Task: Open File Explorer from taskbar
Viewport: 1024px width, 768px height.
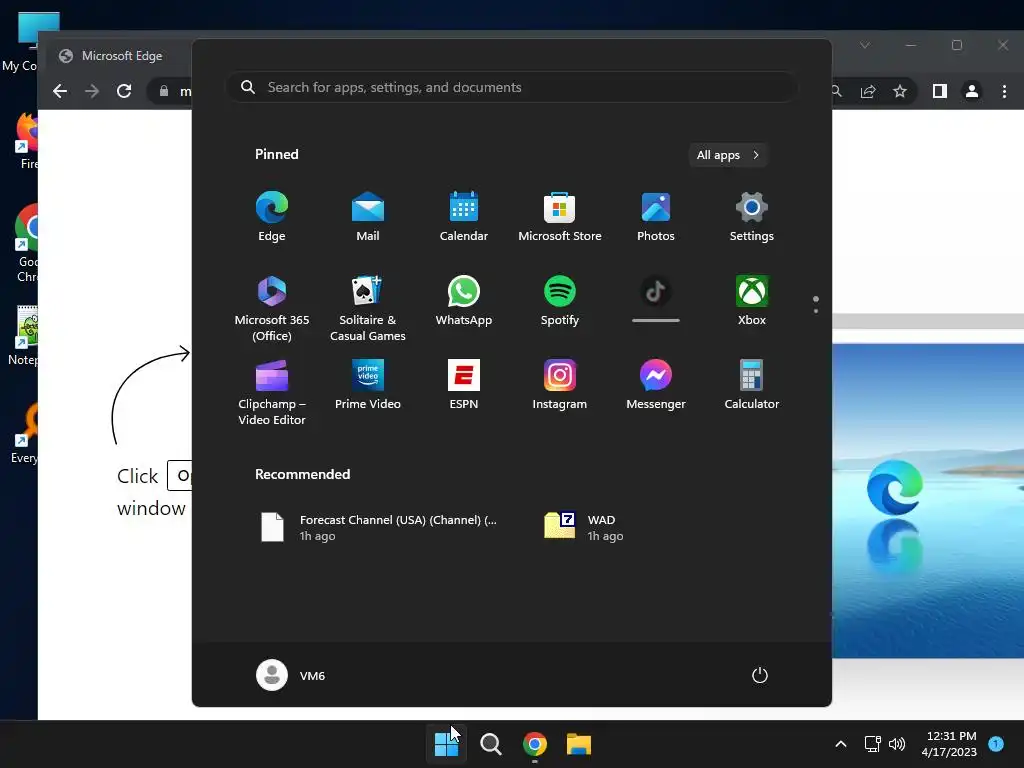Action: coord(579,744)
